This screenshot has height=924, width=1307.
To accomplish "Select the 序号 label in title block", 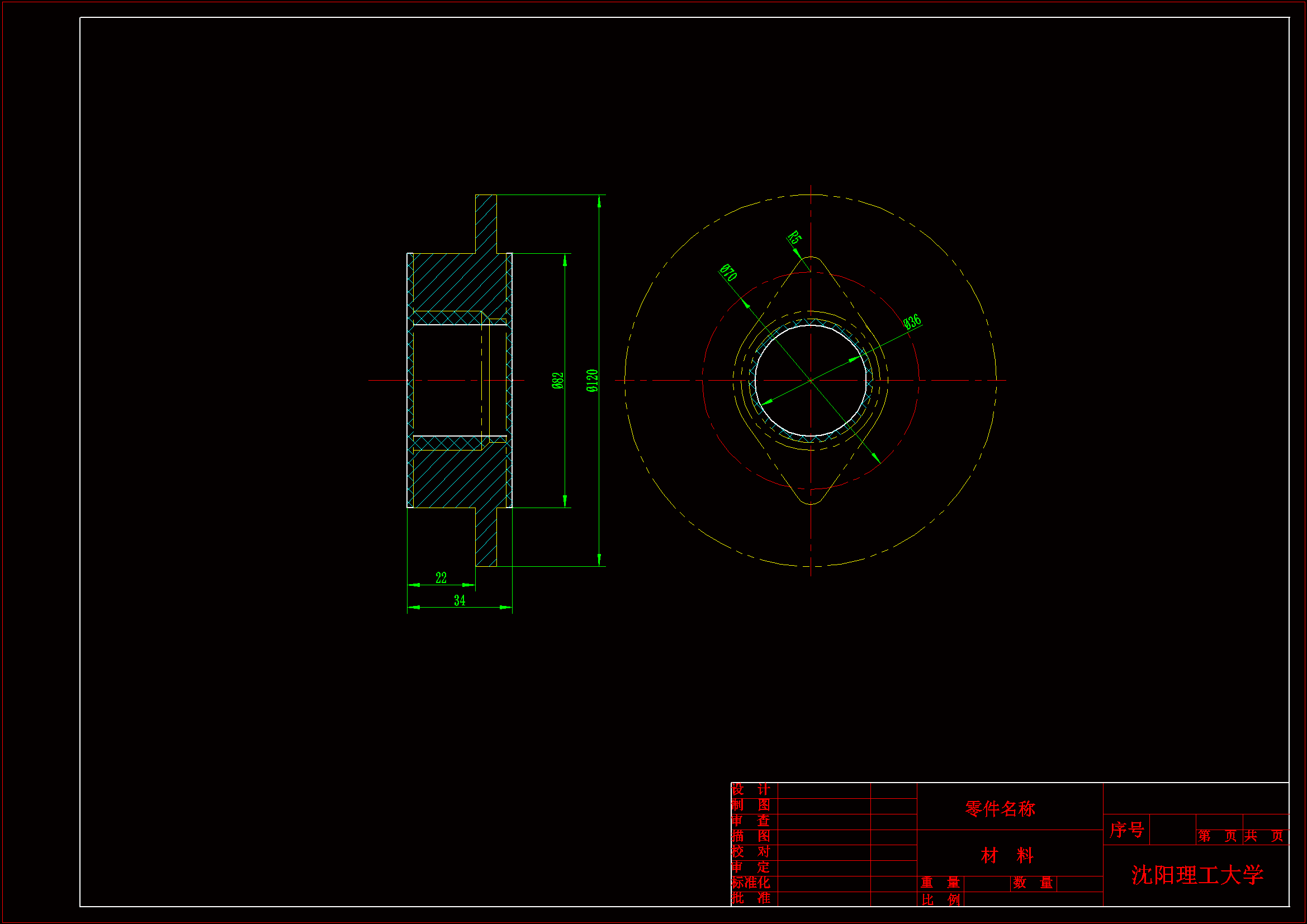I will tap(1126, 830).
